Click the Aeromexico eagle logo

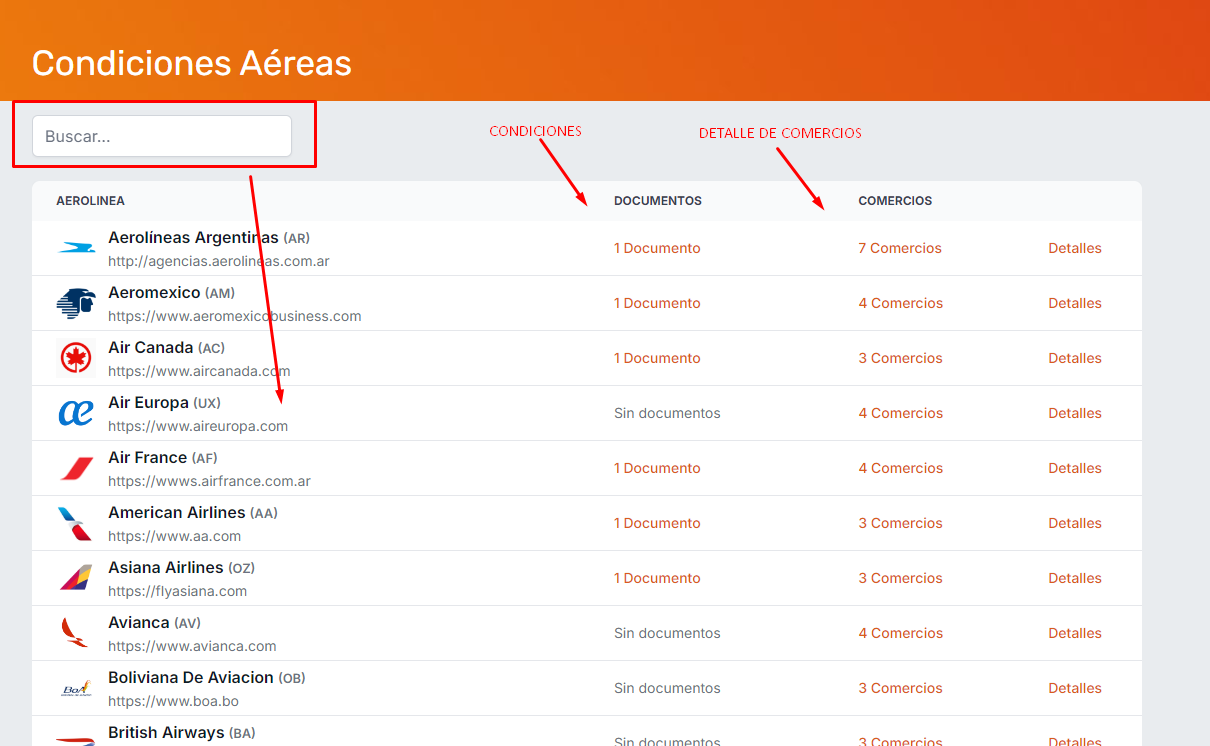76,303
